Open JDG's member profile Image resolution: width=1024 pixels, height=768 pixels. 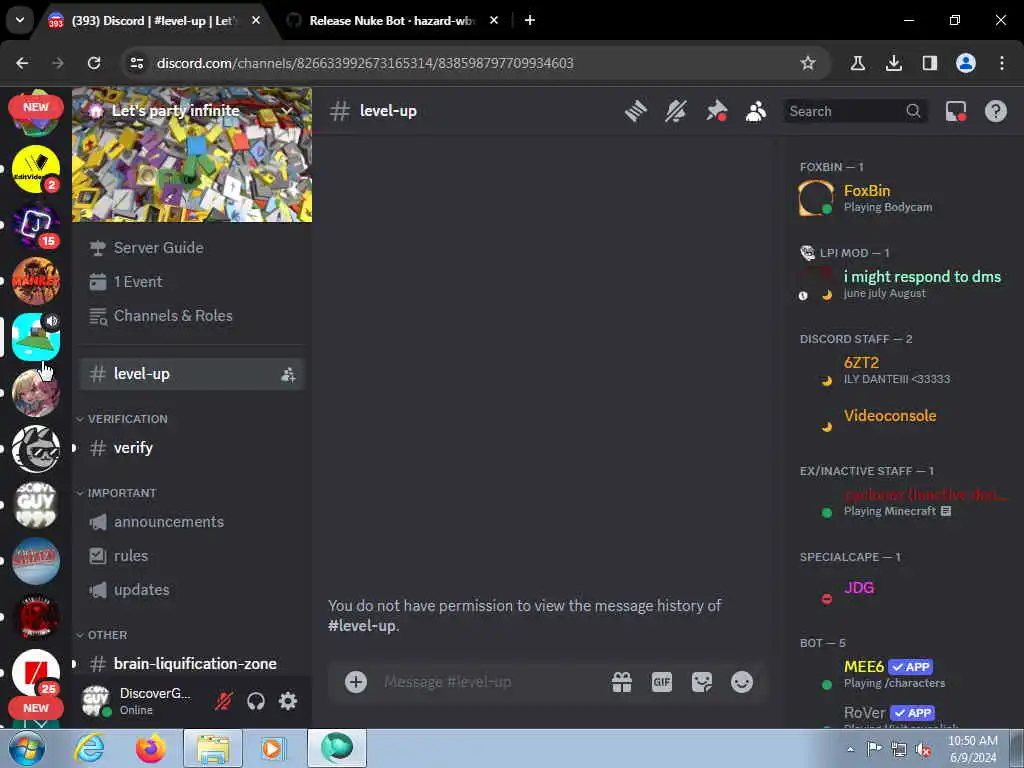pyautogui.click(x=901, y=588)
